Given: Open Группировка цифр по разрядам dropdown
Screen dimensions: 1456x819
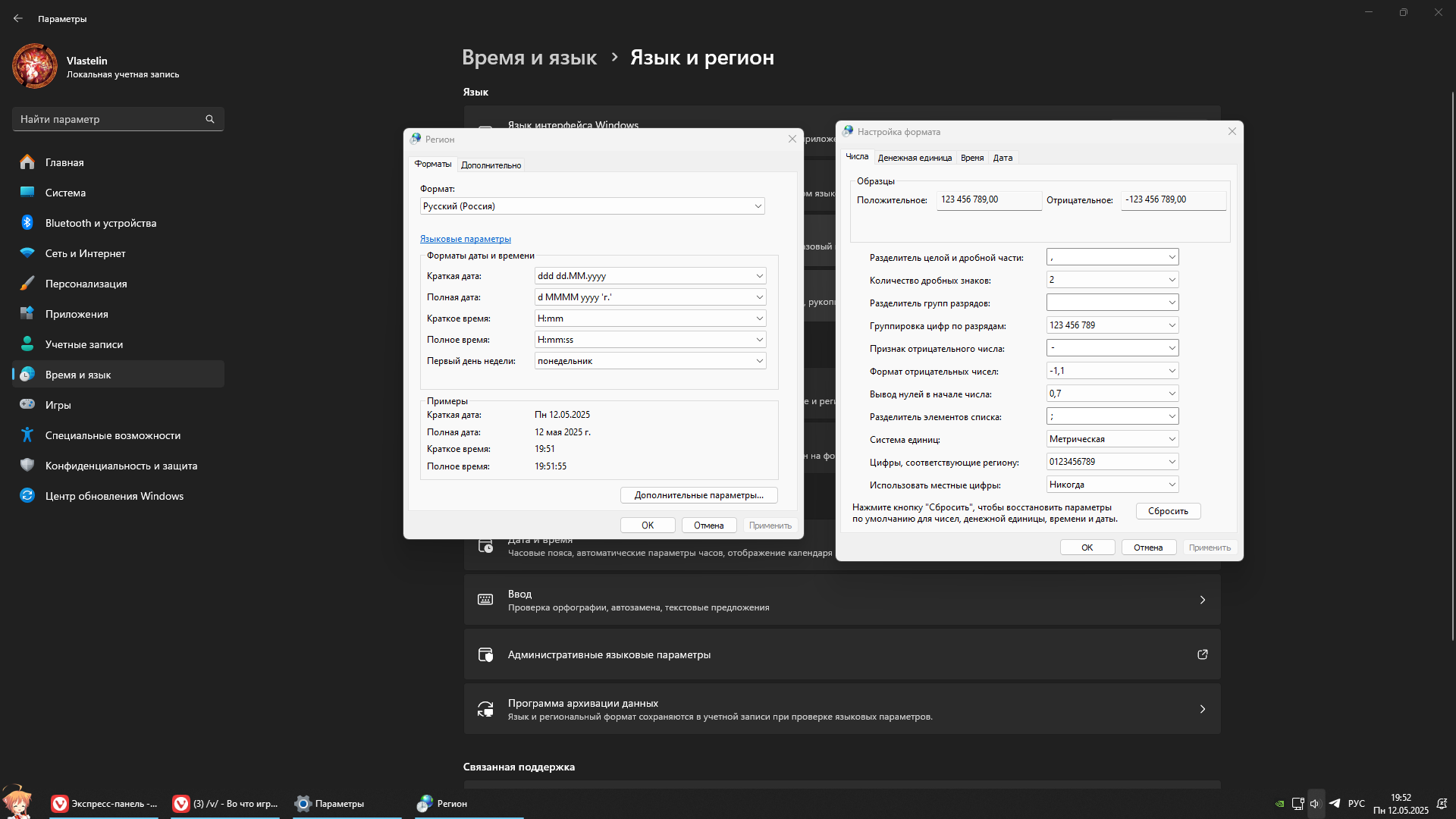Looking at the screenshot, I should (x=1112, y=325).
